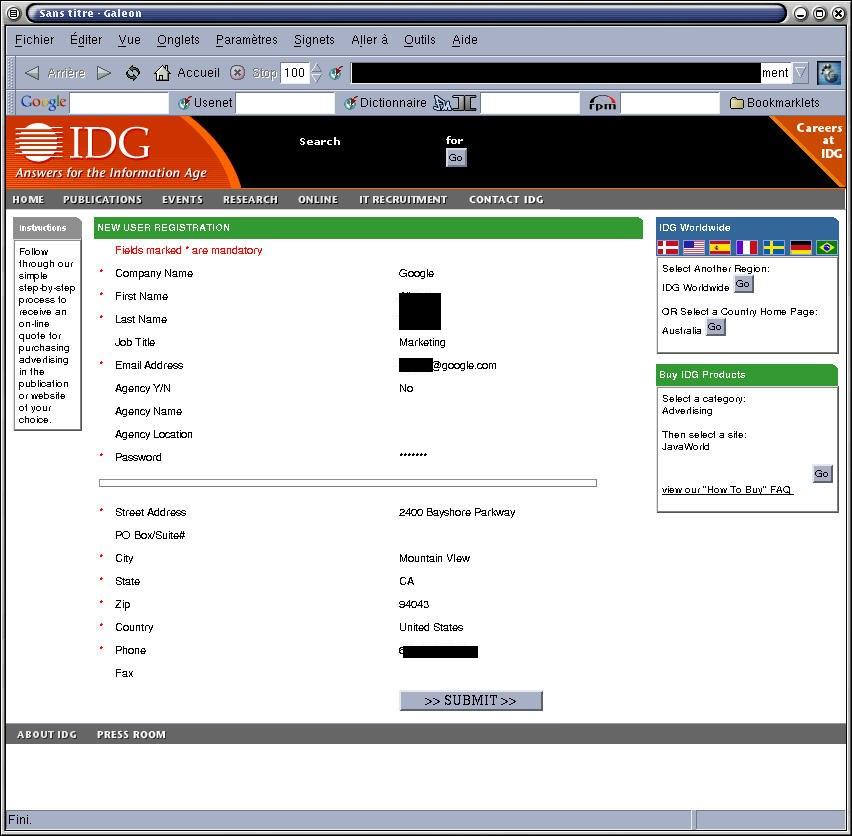The width and height of the screenshot is (852, 836).
Task: Go to ONLINE navigation tab
Action: (x=318, y=199)
